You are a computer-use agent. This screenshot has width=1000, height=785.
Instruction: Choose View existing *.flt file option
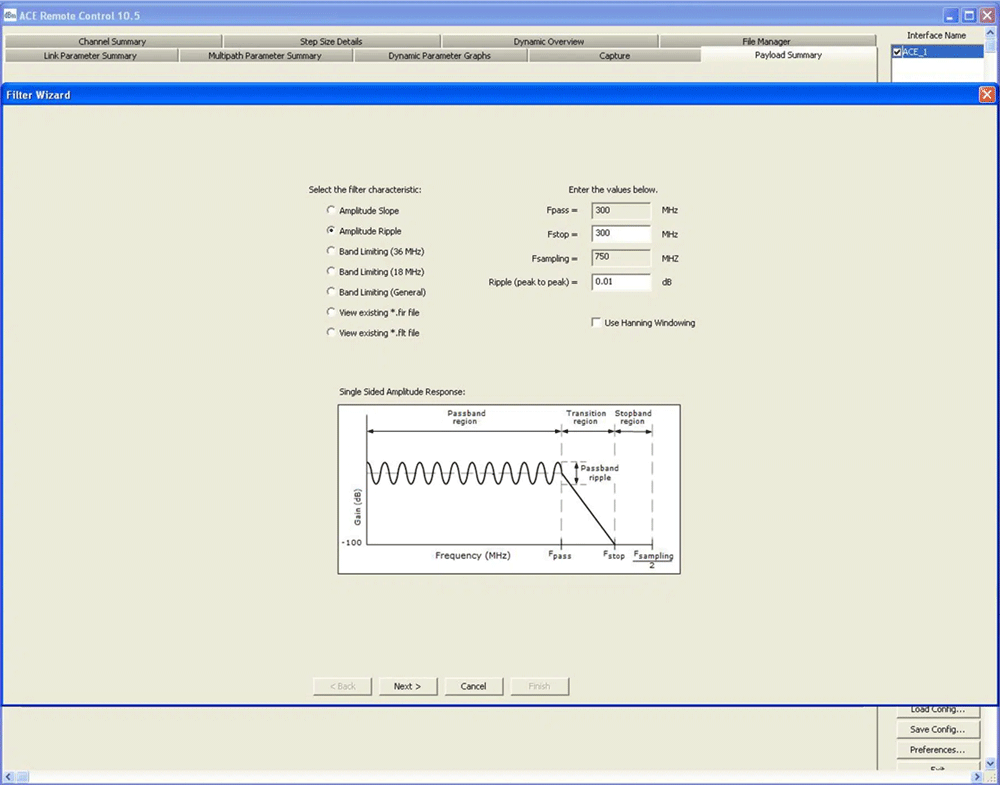(x=331, y=333)
